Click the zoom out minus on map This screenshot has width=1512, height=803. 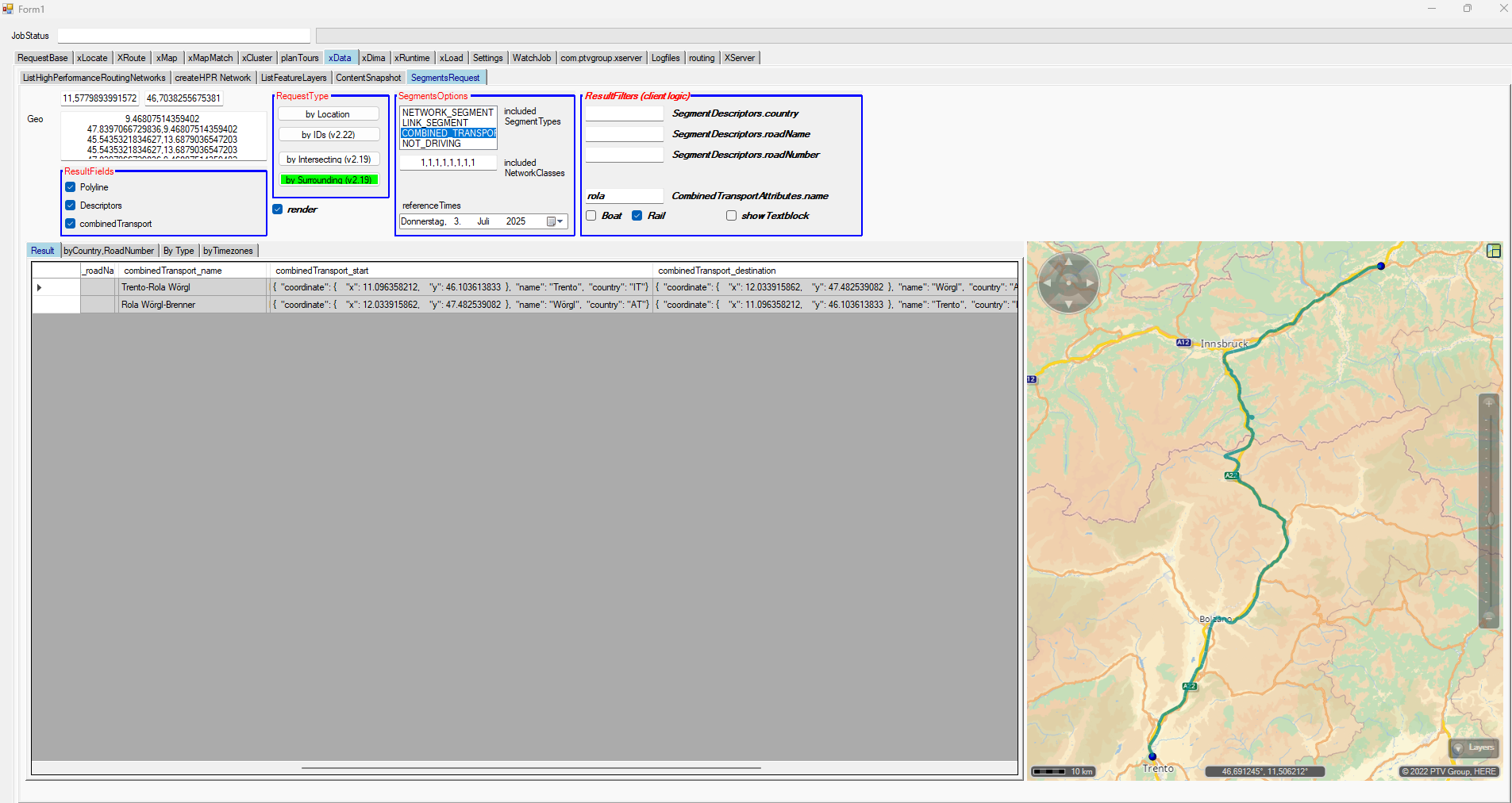[x=1489, y=617]
